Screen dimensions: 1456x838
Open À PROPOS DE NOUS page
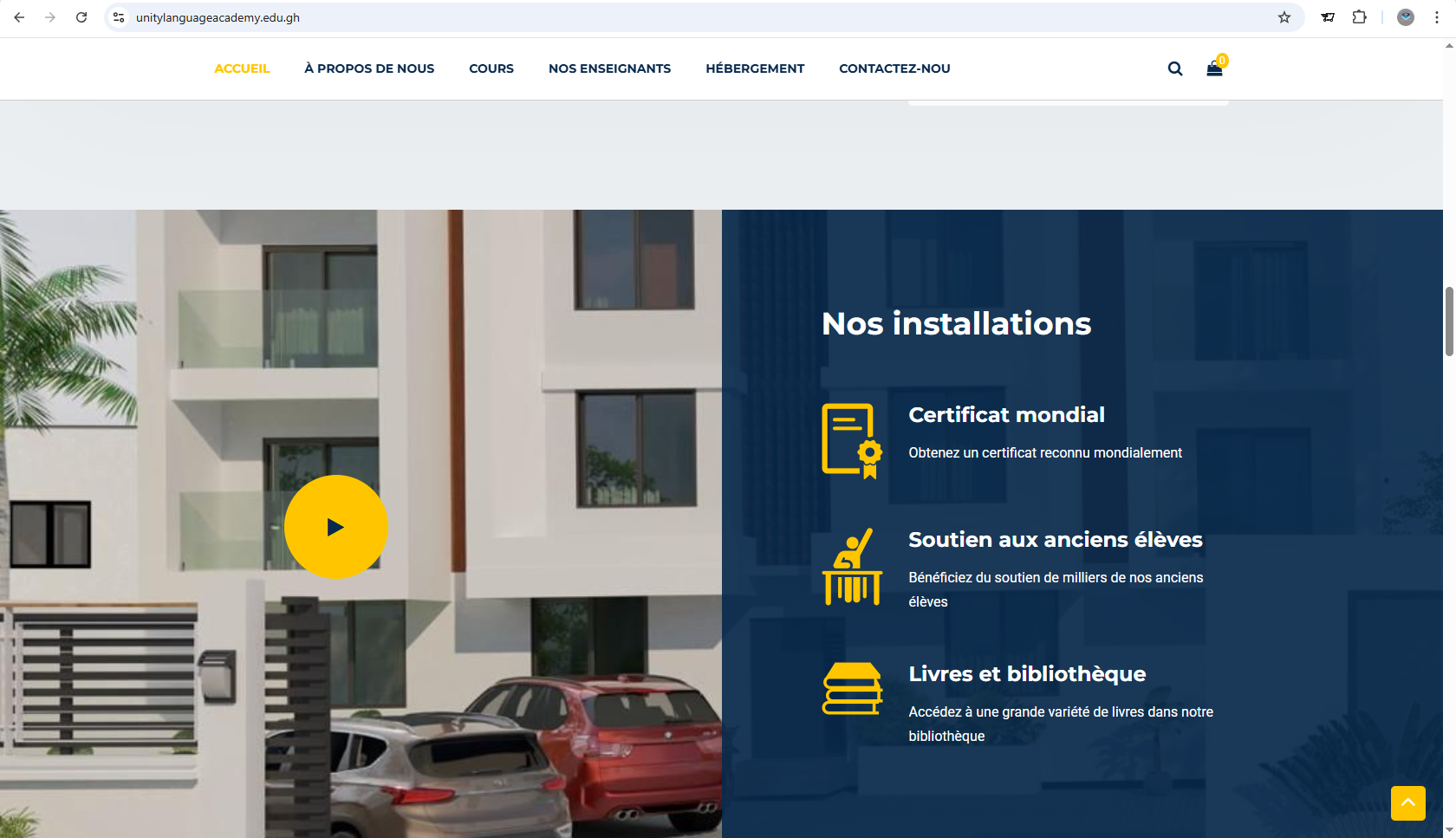tap(369, 68)
